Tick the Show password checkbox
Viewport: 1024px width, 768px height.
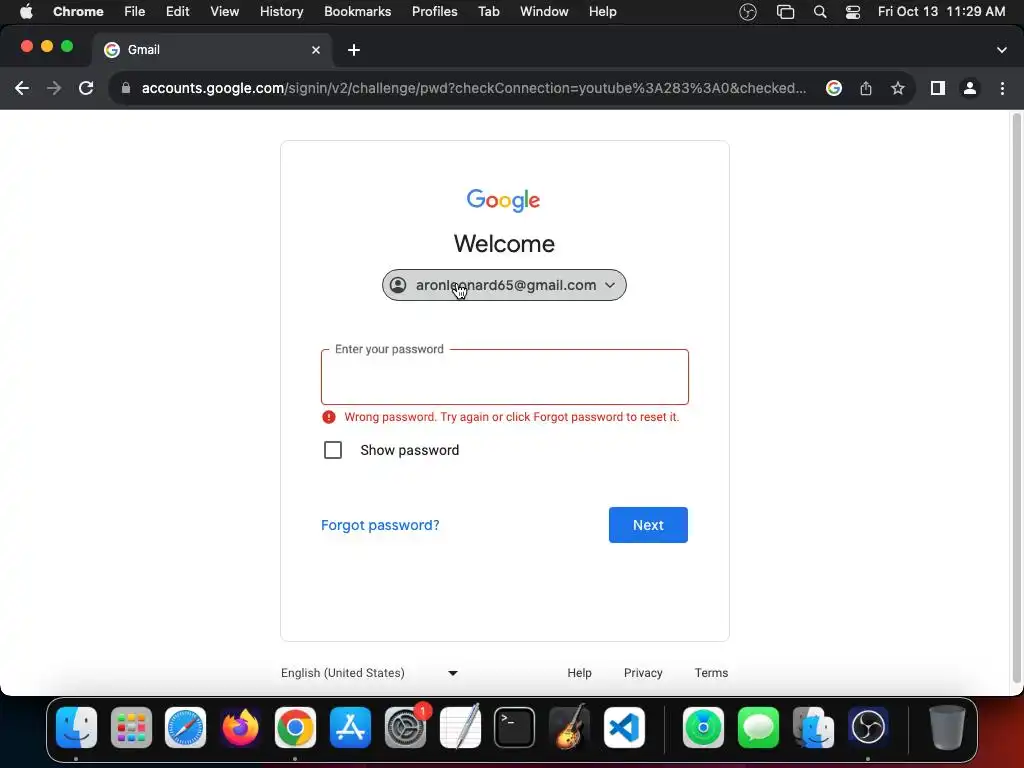333,450
